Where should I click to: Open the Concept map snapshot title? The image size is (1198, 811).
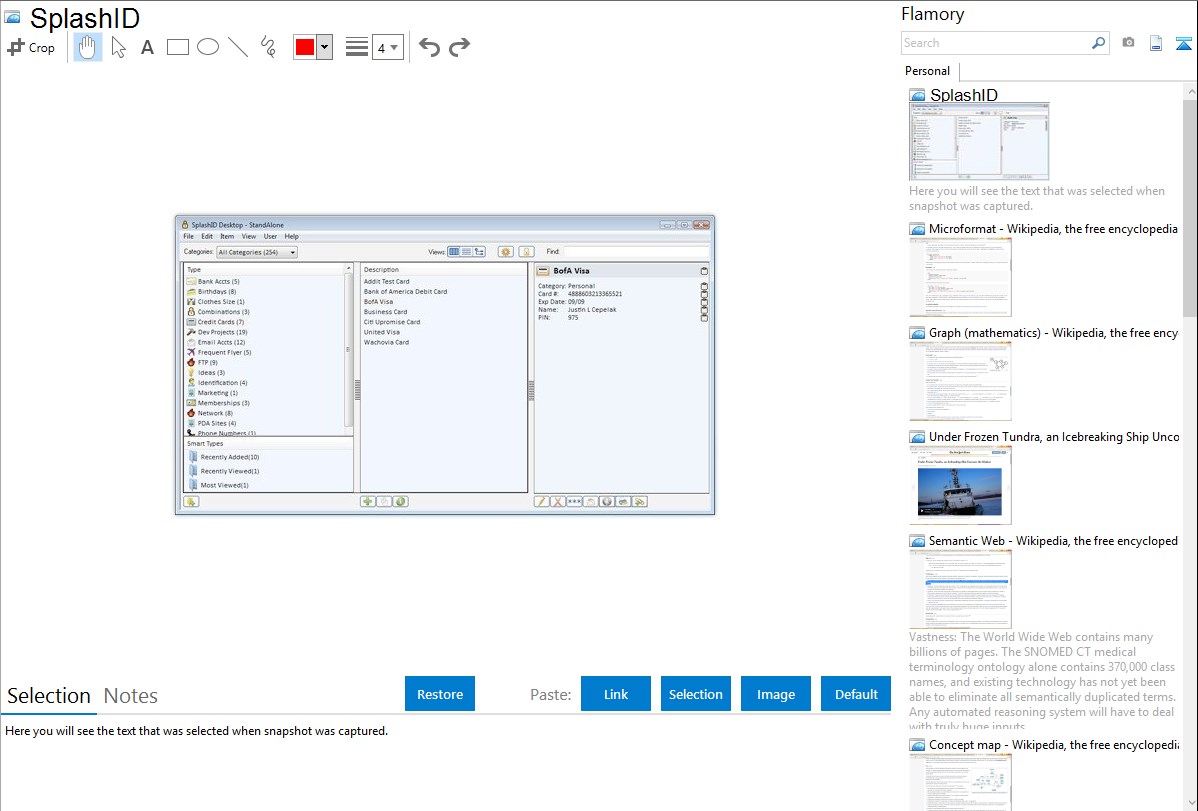coord(1054,744)
